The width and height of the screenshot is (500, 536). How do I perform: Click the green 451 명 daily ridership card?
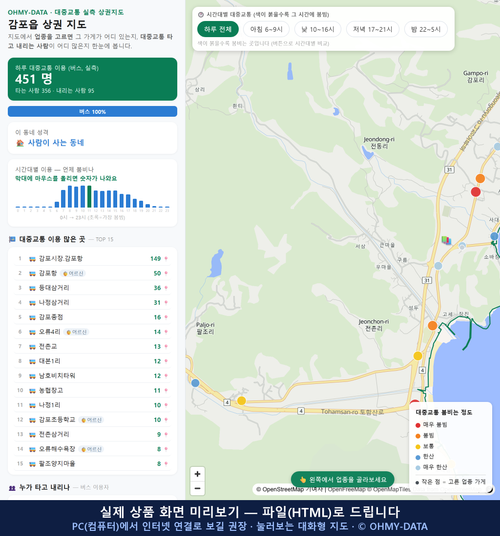click(x=92, y=79)
